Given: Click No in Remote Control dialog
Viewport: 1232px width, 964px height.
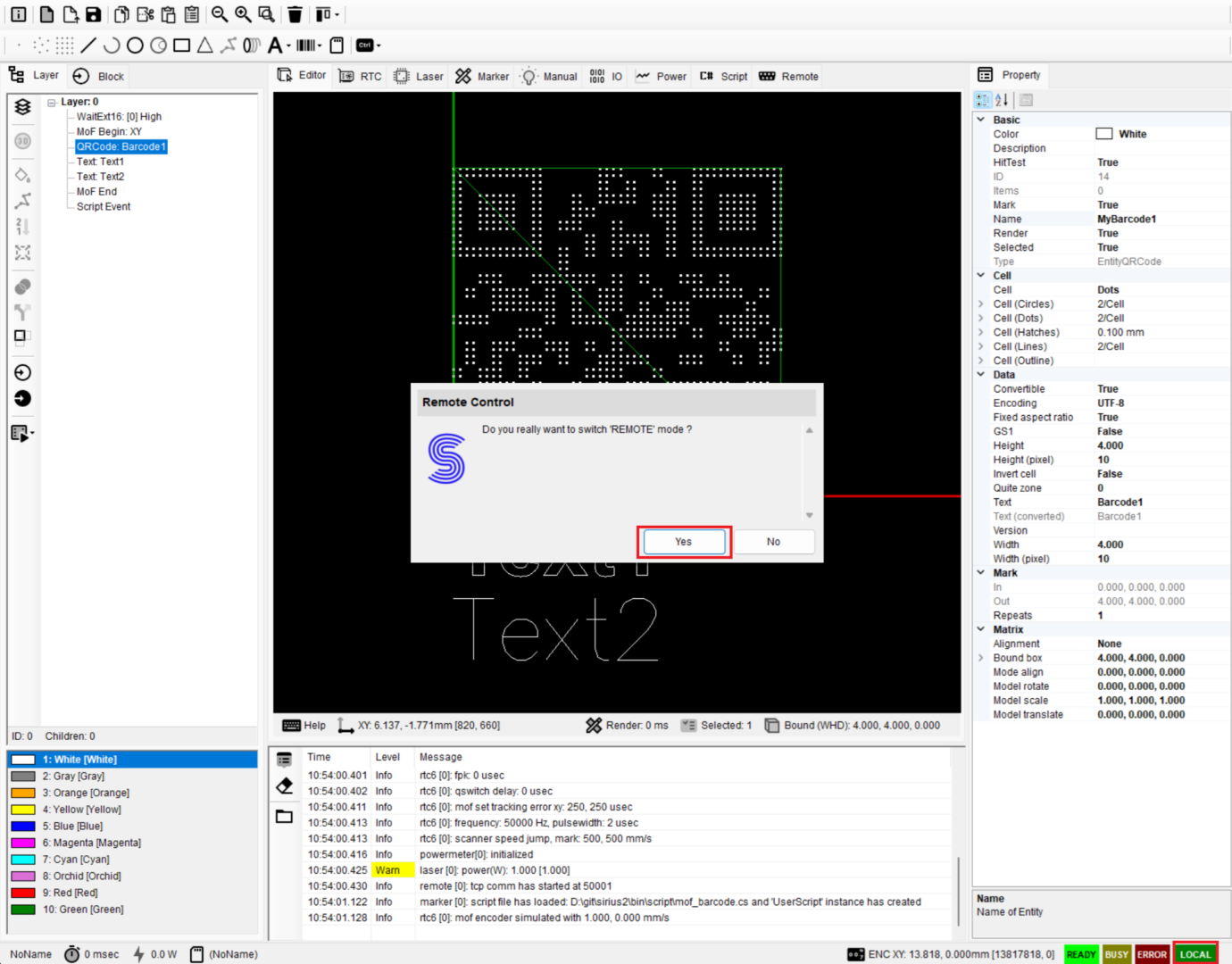Looking at the screenshot, I should coord(773,542).
